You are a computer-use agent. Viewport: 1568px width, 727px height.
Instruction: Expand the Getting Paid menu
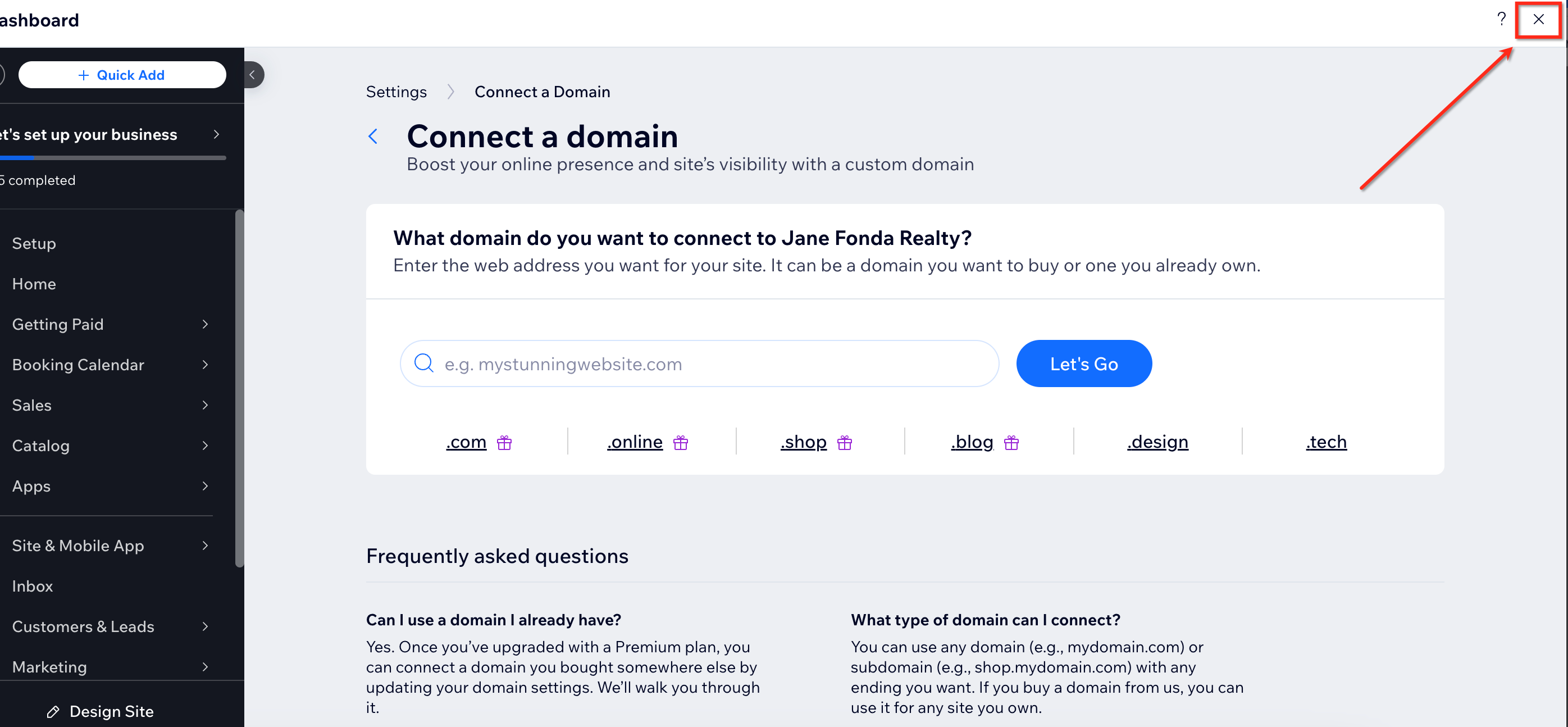(110, 324)
